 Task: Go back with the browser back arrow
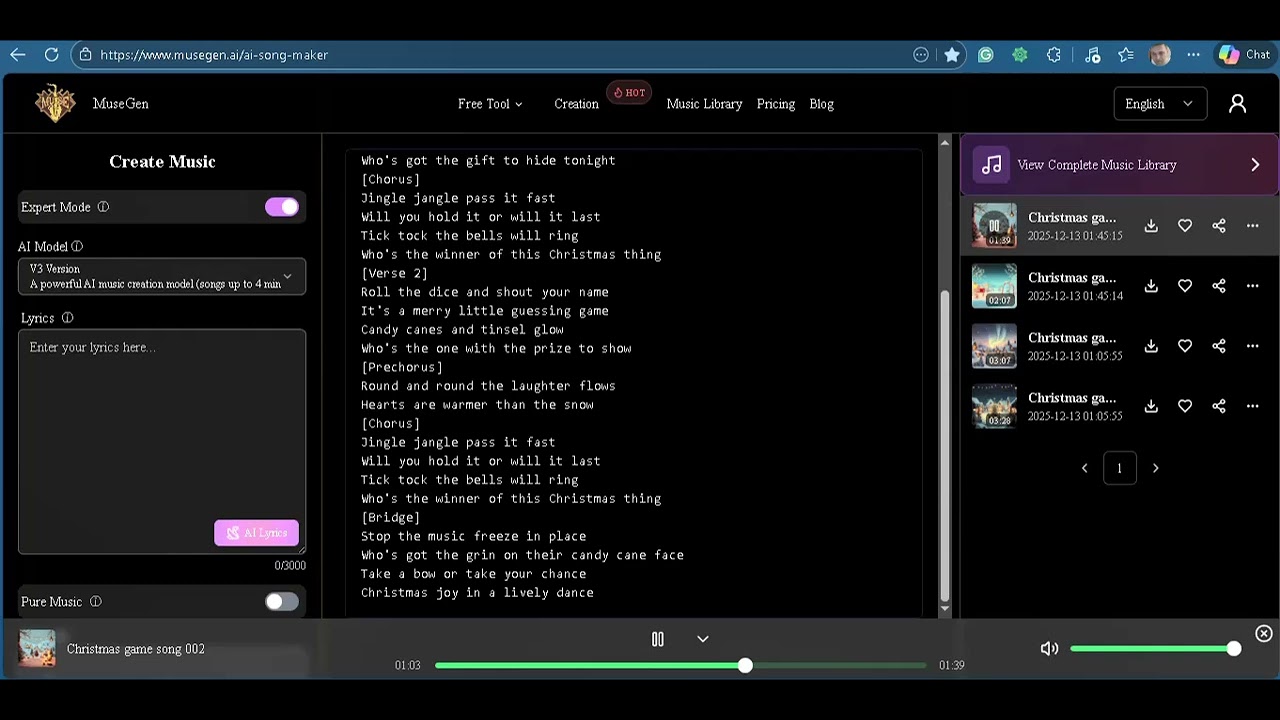click(18, 55)
